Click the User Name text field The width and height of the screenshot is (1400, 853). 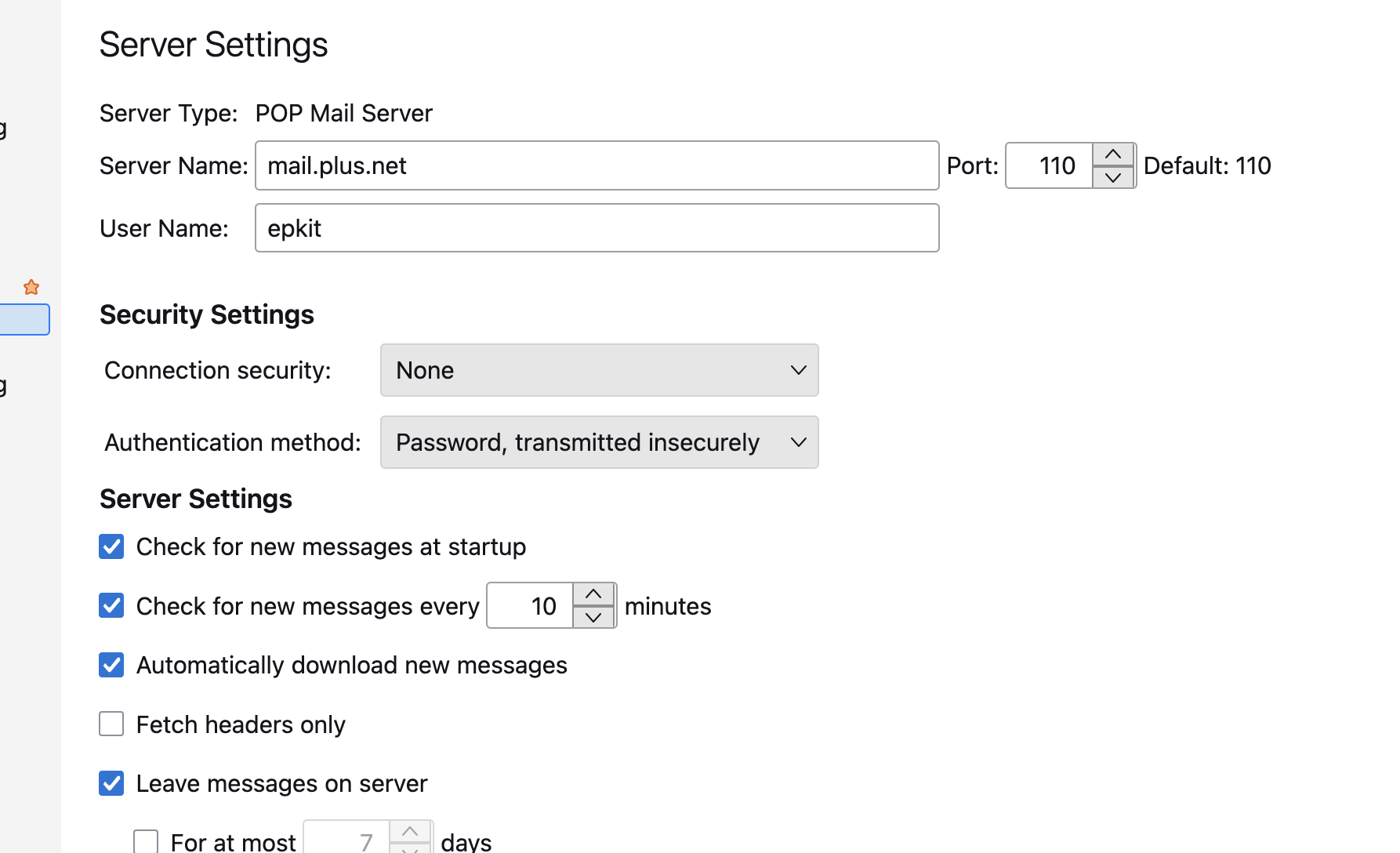(x=597, y=228)
